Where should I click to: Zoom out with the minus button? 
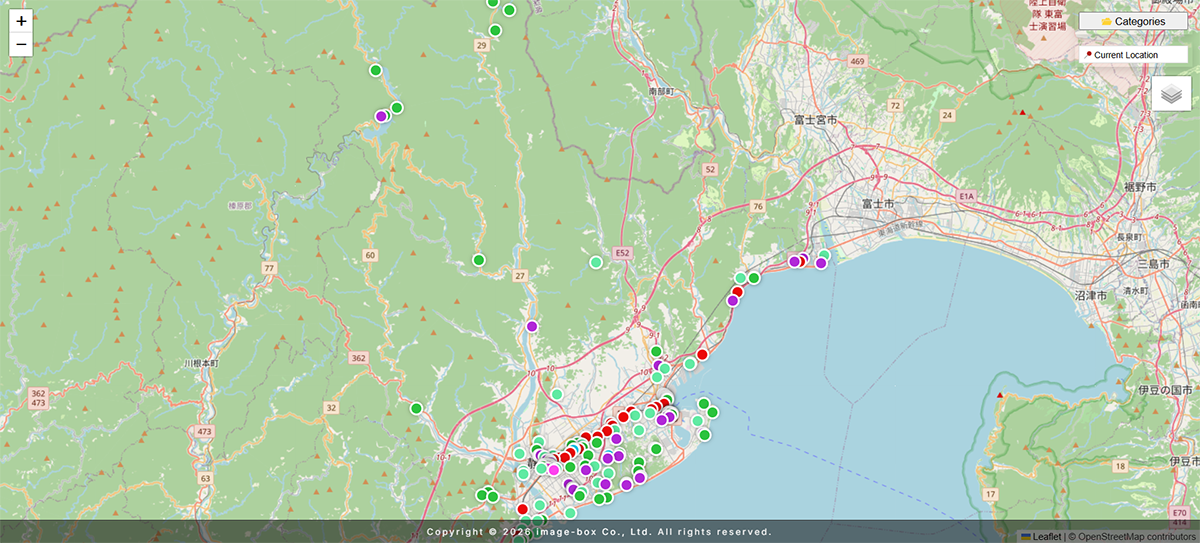pos(21,45)
